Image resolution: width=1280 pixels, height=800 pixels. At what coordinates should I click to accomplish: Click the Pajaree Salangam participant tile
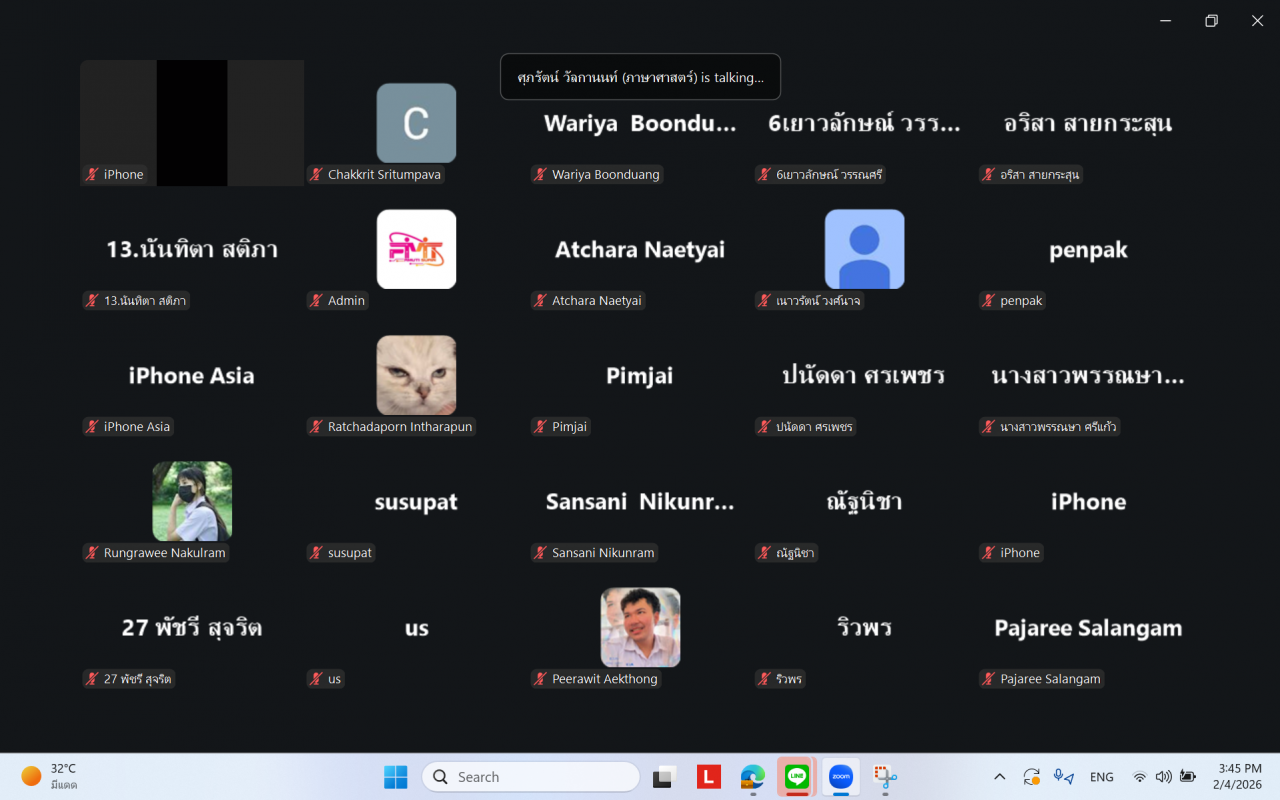1088,628
